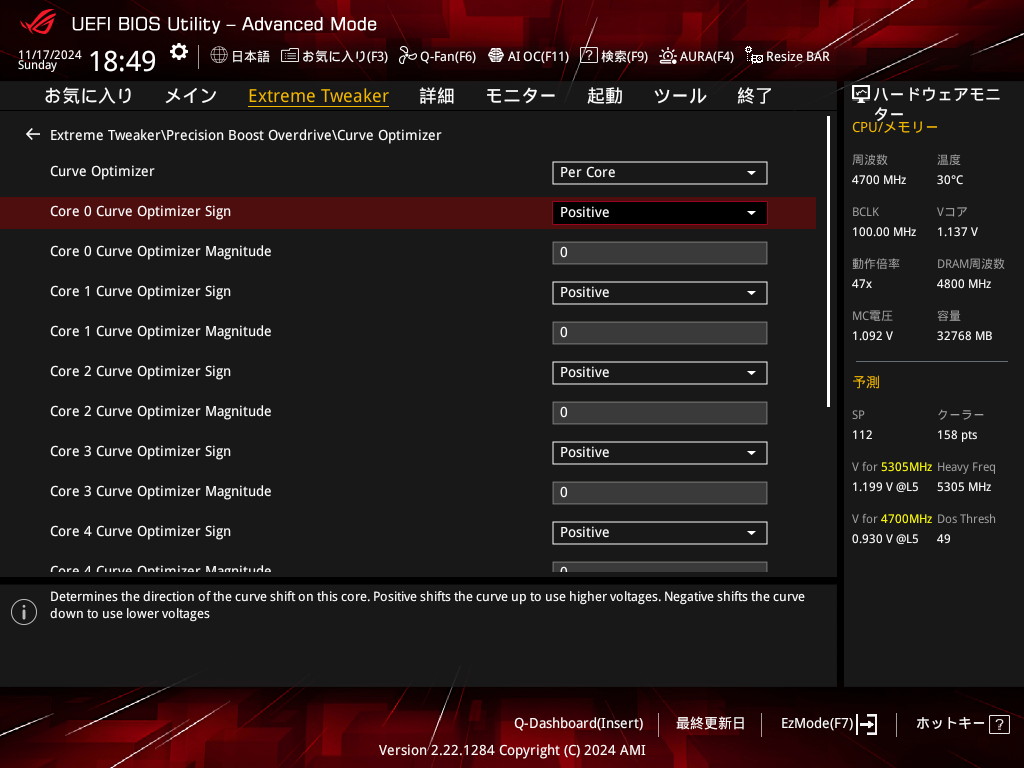This screenshot has height=768, width=1024.
Task: Click AURA(F4) button
Action: click(x=707, y=56)
